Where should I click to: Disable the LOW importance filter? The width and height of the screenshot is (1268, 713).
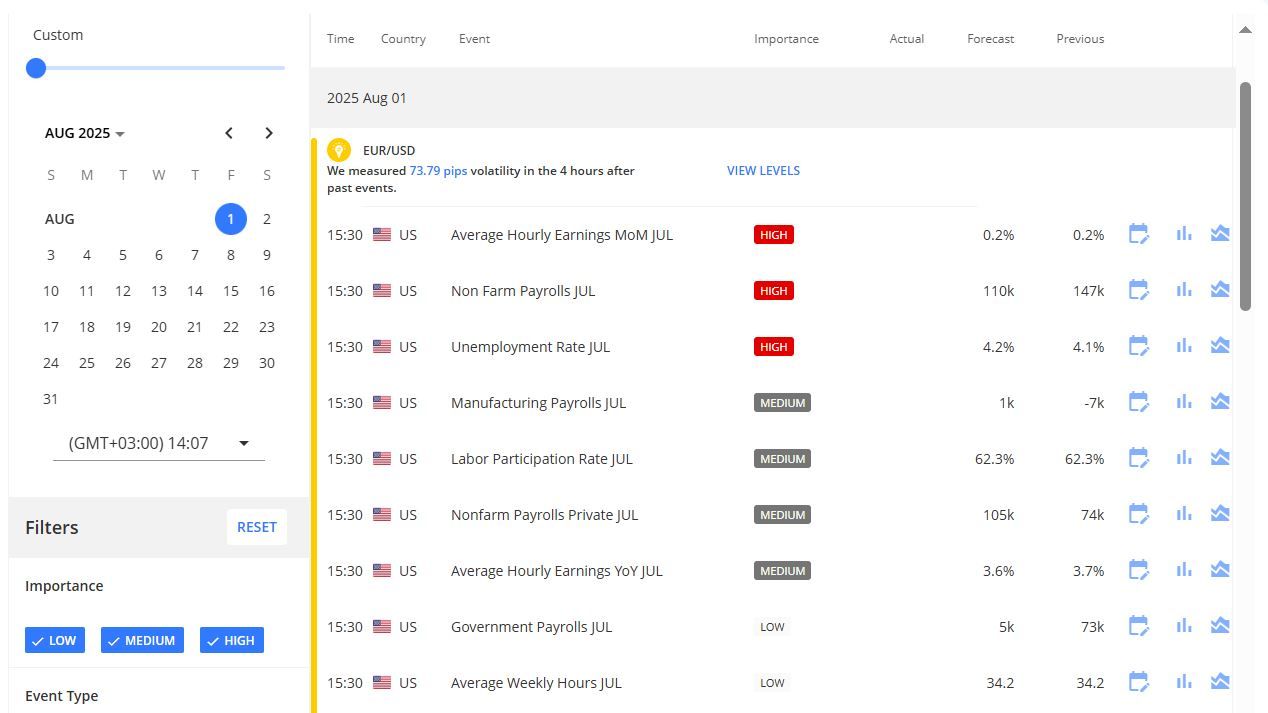tap(54, 640)
